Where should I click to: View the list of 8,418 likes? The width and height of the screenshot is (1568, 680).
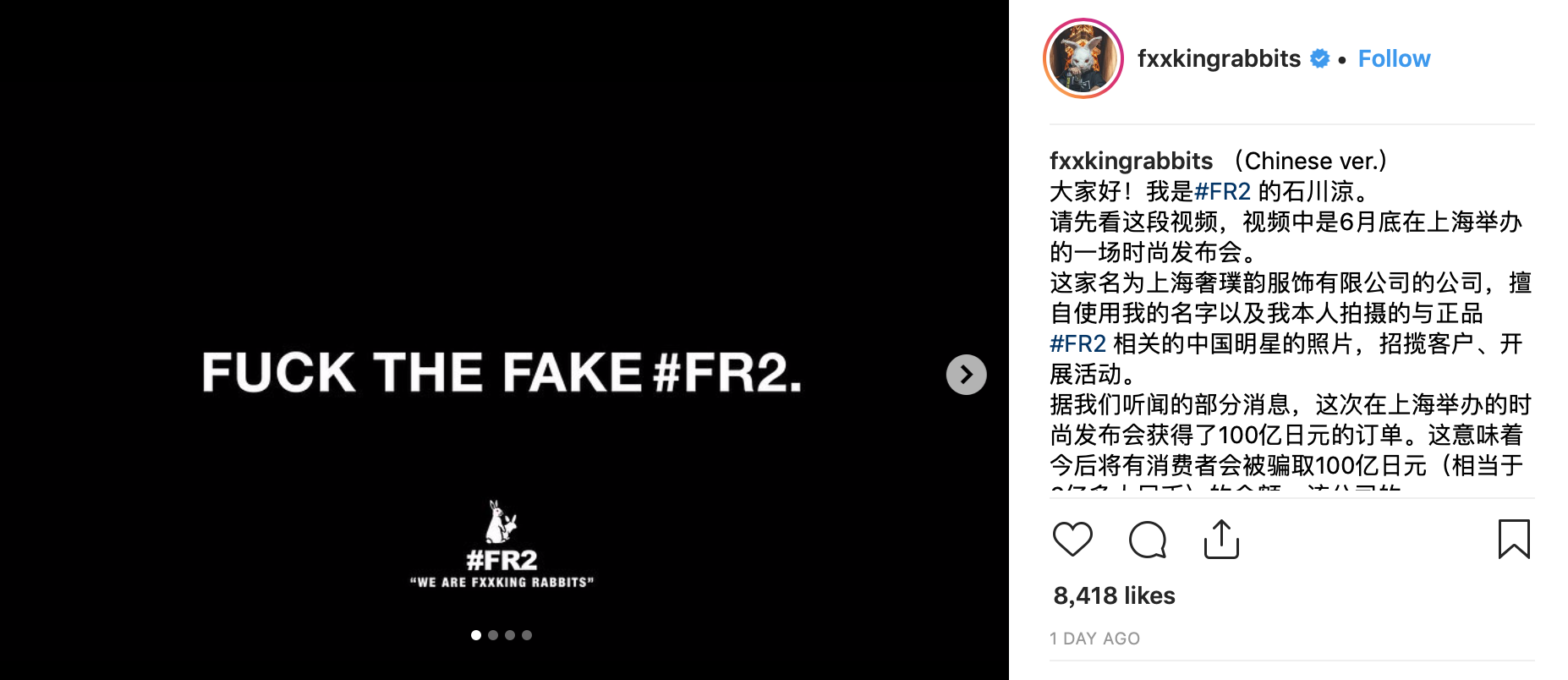(1114, 595)
